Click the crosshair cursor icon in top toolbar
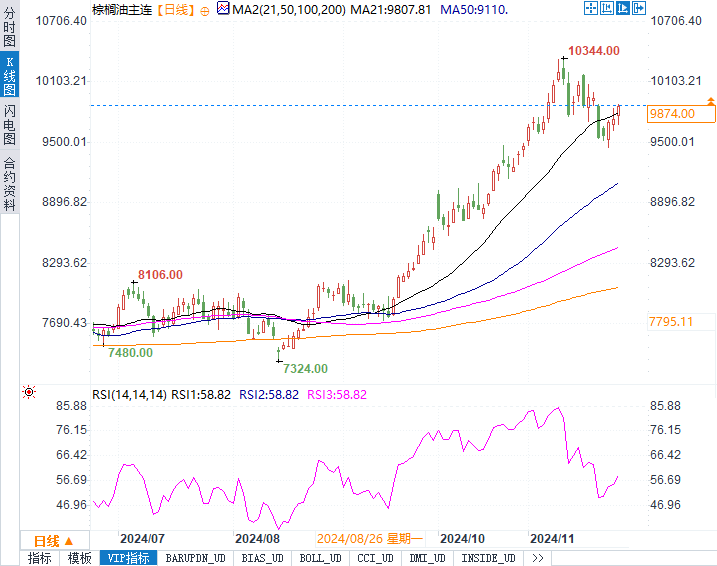The width and height of the screenshot is (717, 566). (592, 8)
